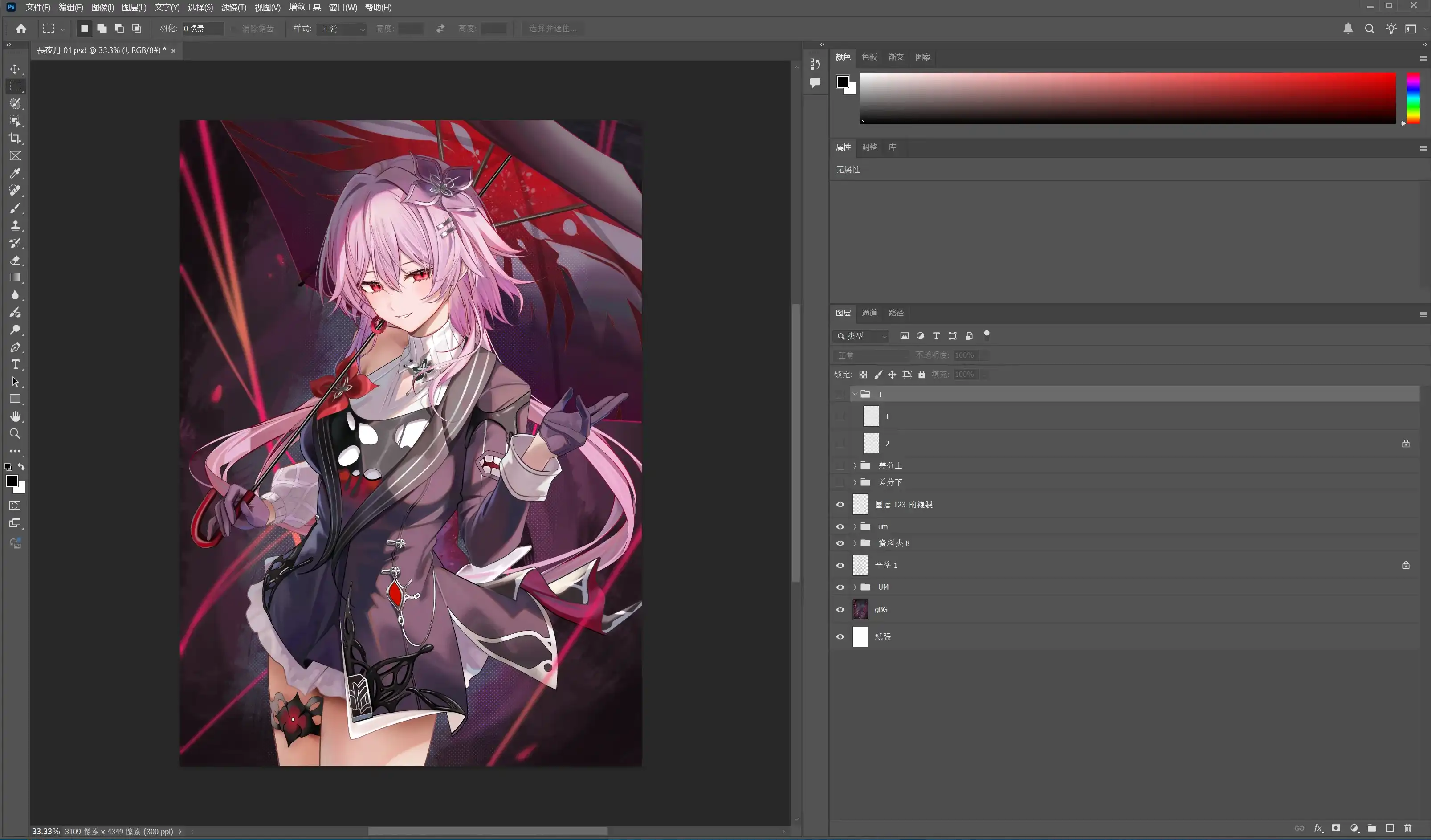Screen dimensions: 1431x840
Task: Click the Home button in options bar
Action: tap(21, 29)
